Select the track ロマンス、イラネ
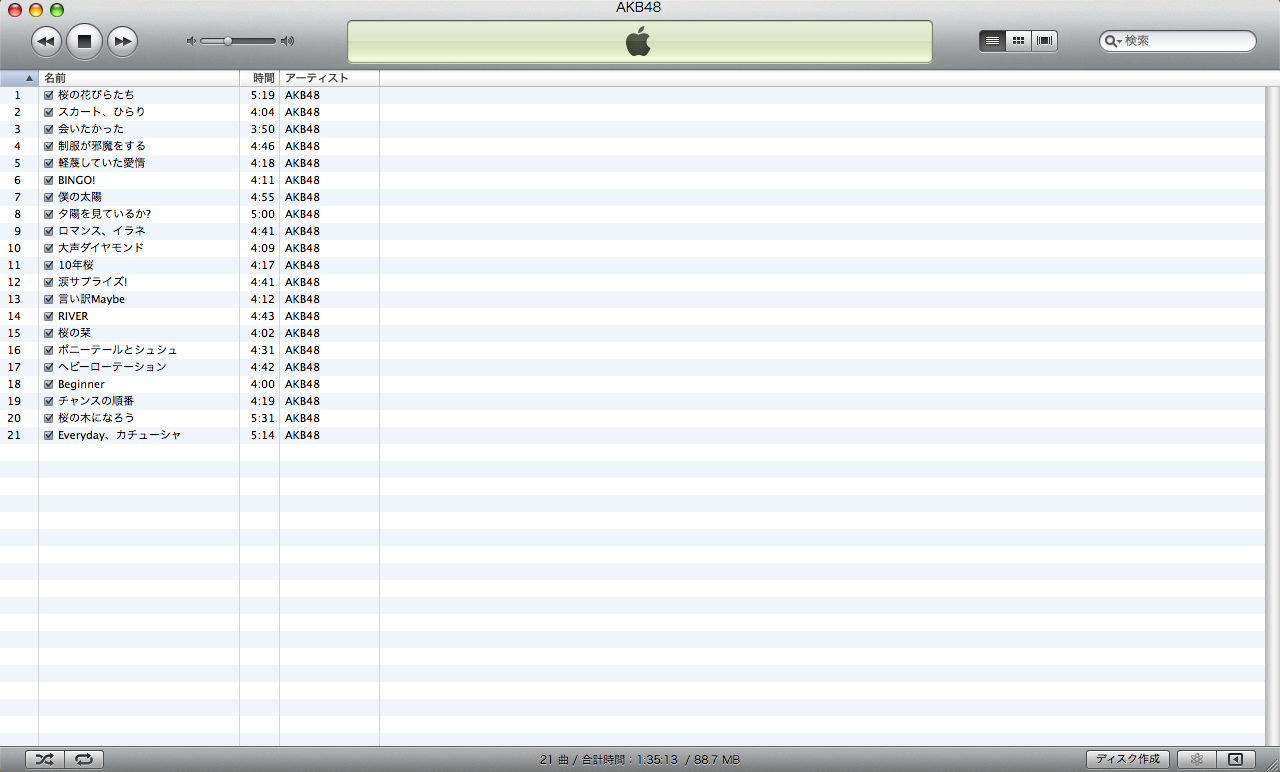Screen dimensions: 1280x772 tap(101, 231)
